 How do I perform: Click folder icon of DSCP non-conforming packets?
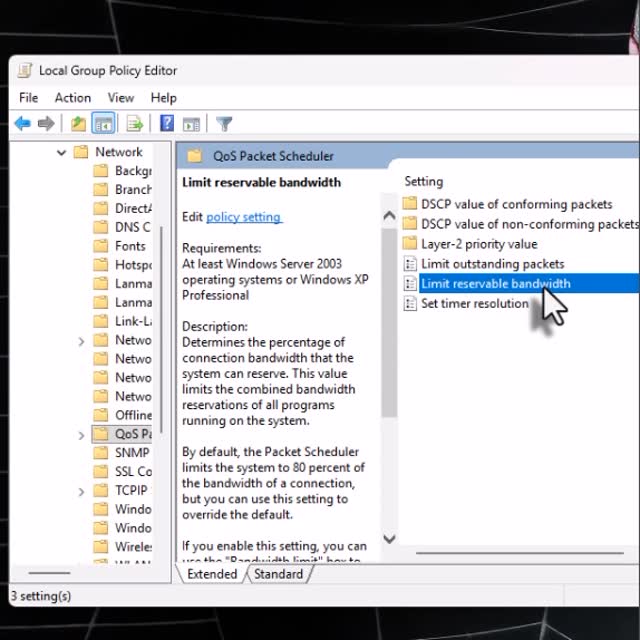410,223
